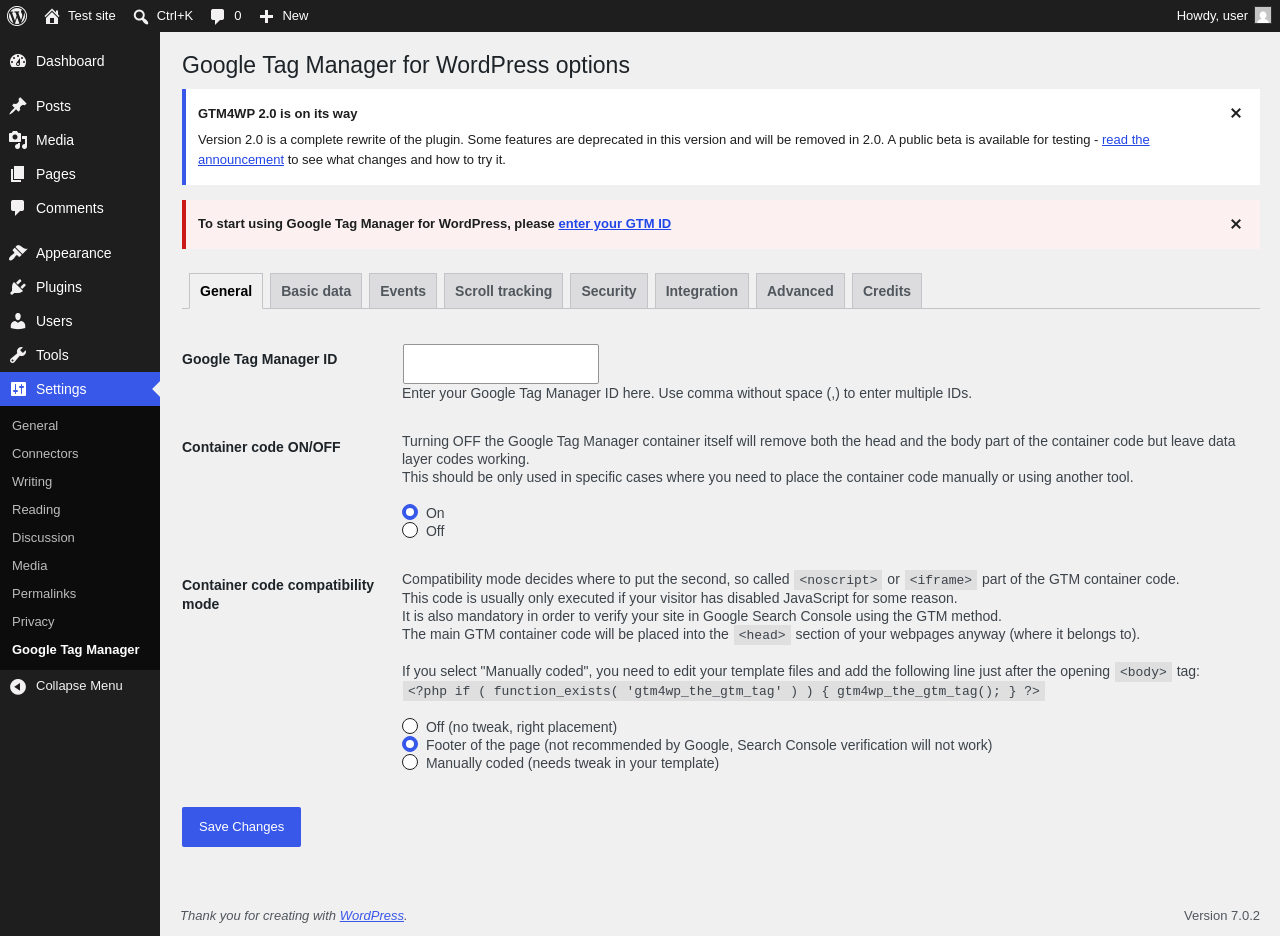Dismiss the enter GTM ID warning notice
The image size is (1280, 936).
tap(1236, 224)
